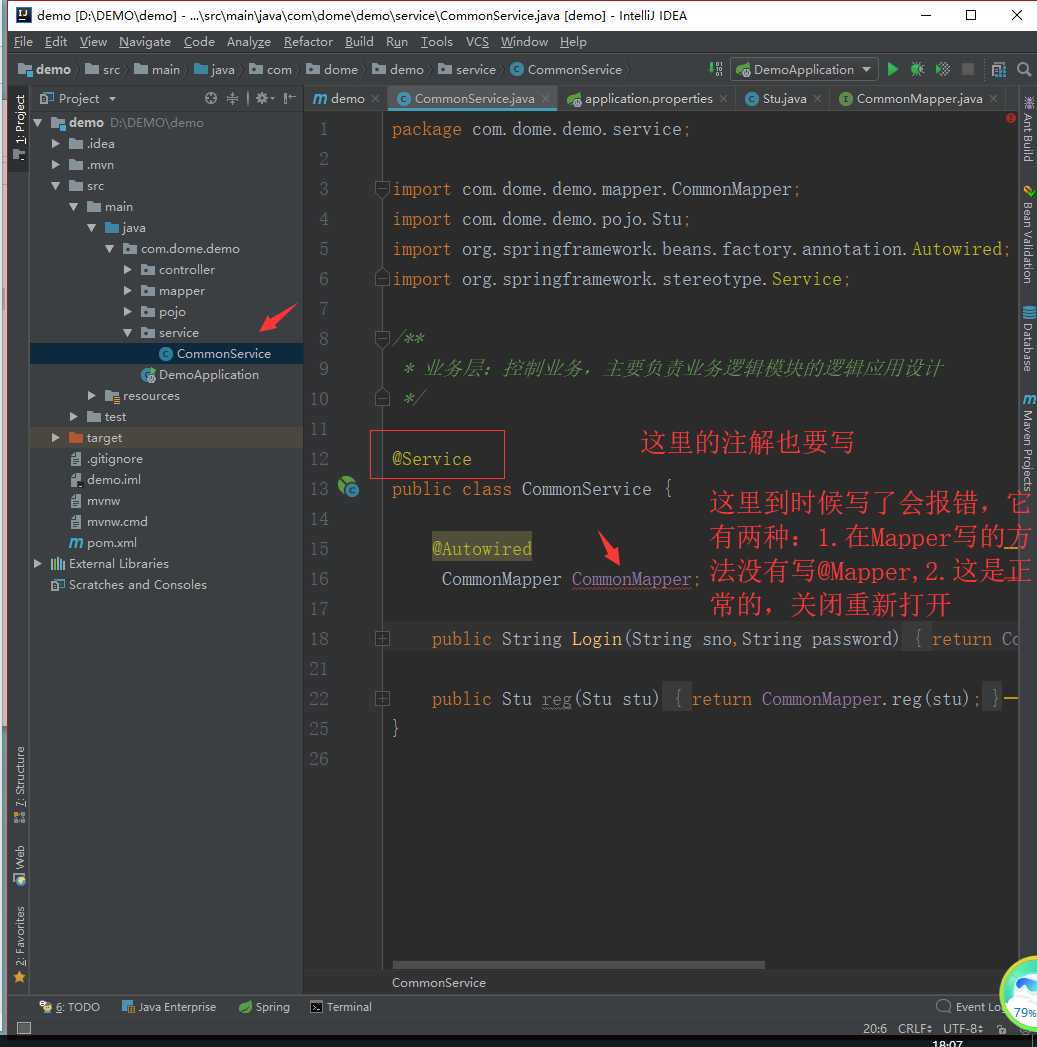Viewport: 1037px width, 1047px height.
Task: Collapse all in Project panel icon
Action: [x=232, y=98]
